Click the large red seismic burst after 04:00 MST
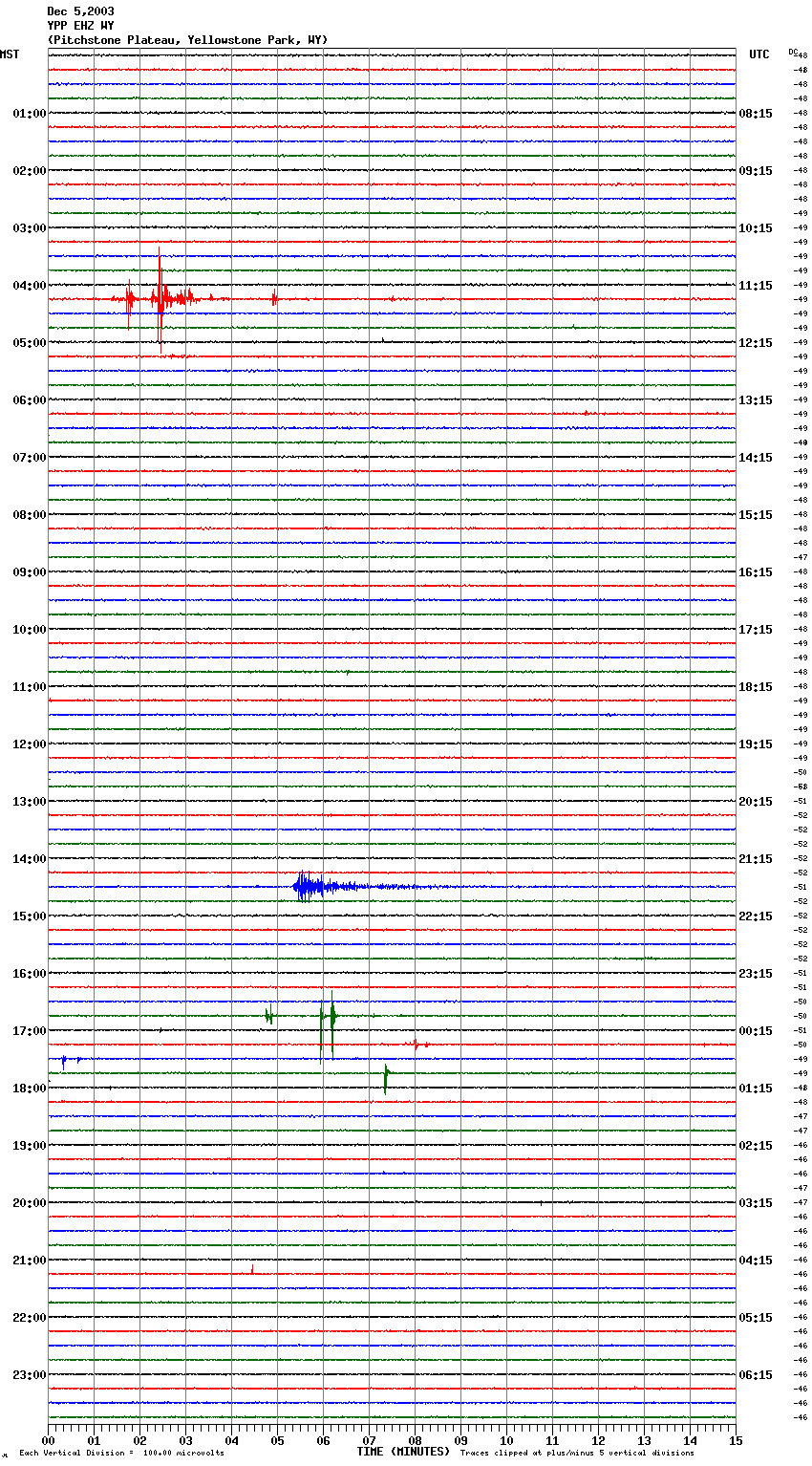Viewport: 812px width, 1466px height. click(x=160, y=299)
